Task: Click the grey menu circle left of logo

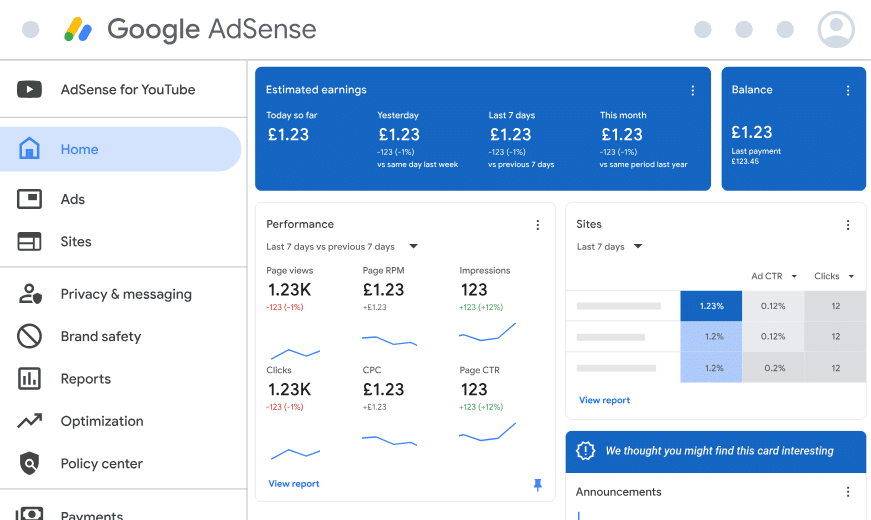Action: [x=31, y=29]
